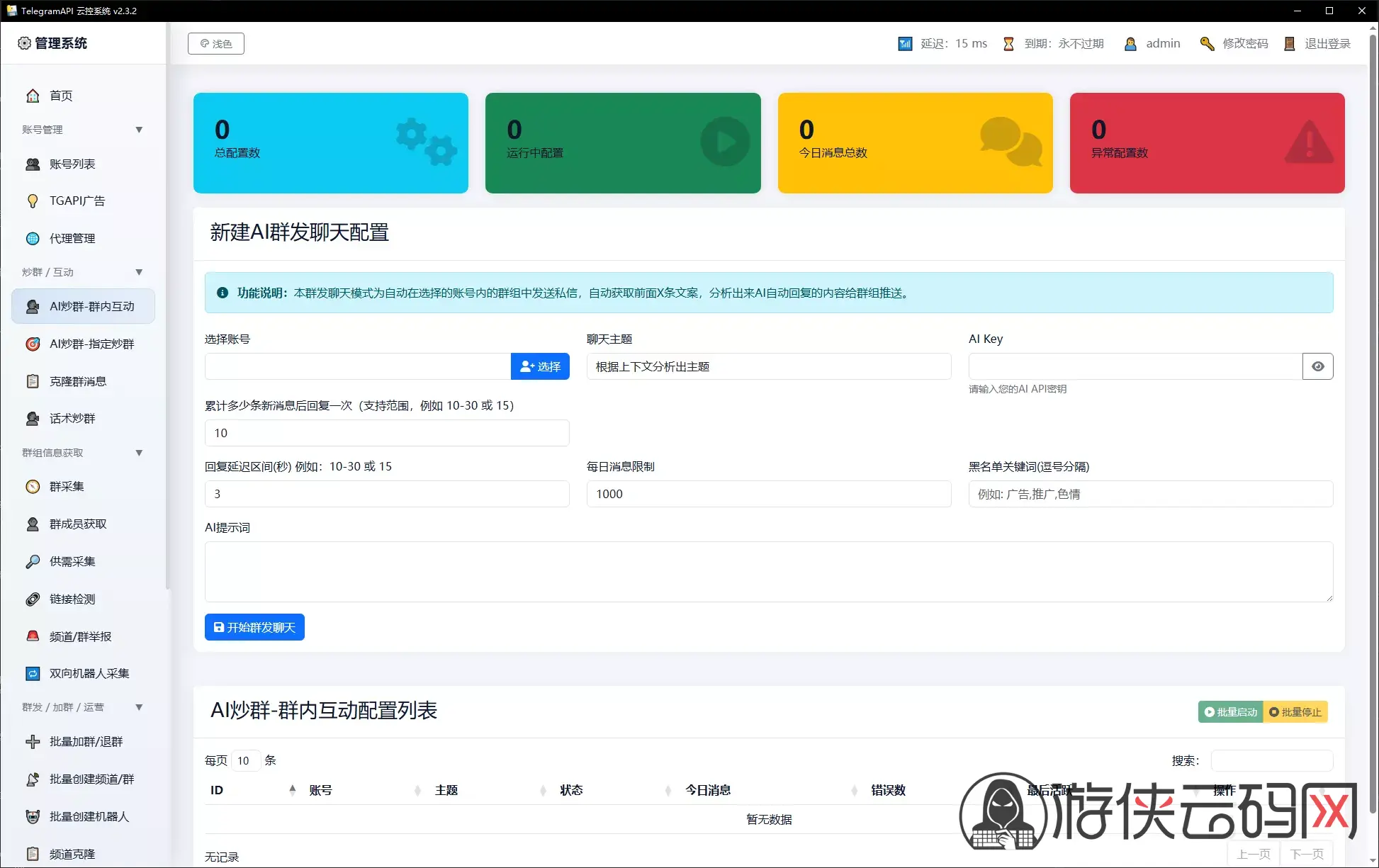The image size is (1379, 868).
Task: Focus the 回复延迟区间 field with 3
Action: [x=387, y=494]
